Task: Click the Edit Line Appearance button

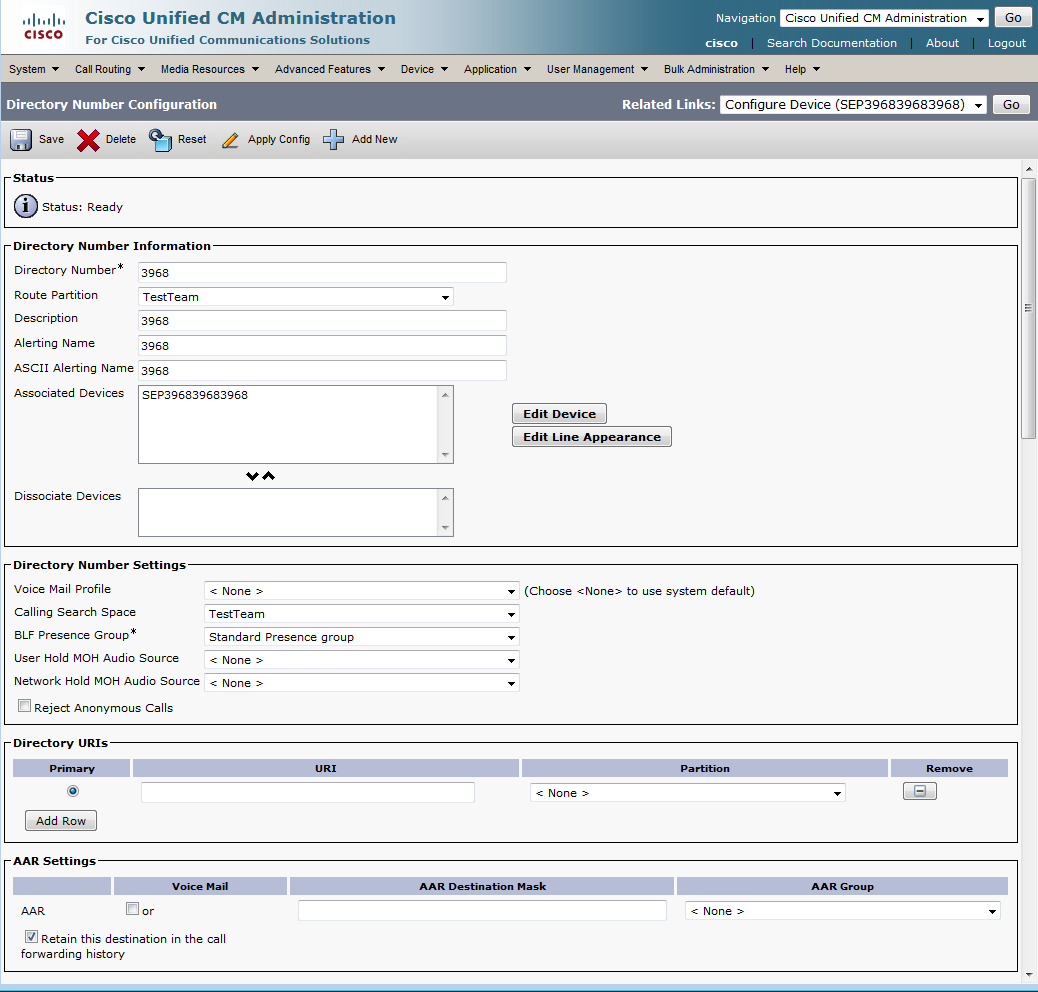Action: 591,437
